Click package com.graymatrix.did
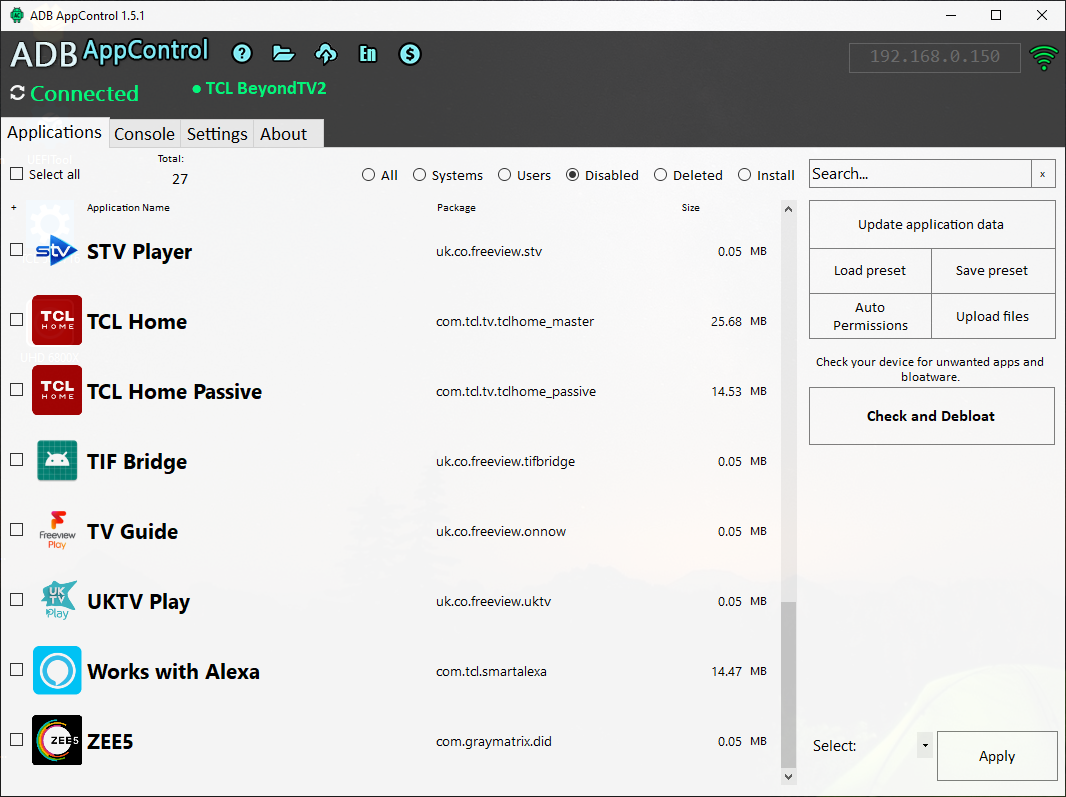 (494, 741)
